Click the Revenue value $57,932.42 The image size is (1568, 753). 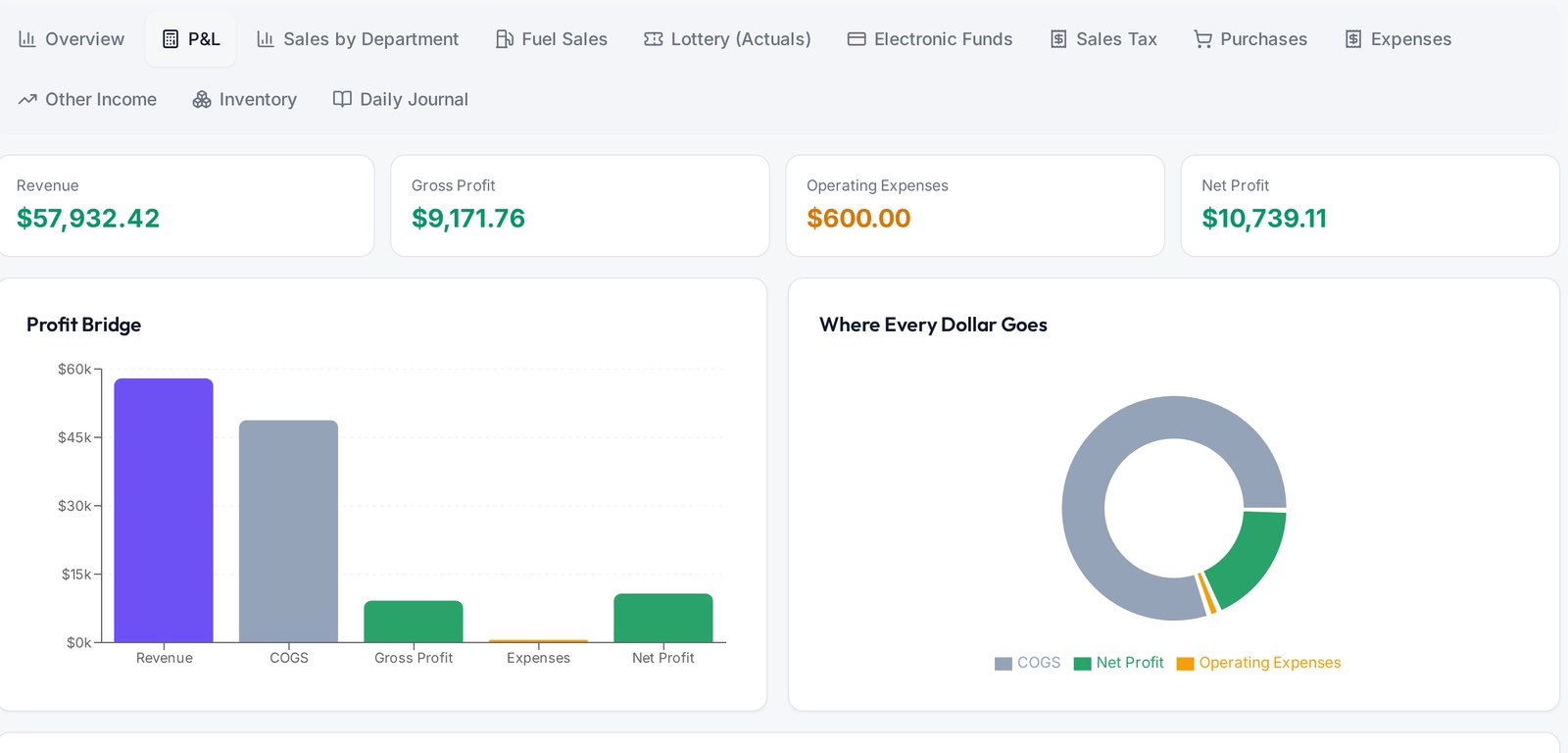(x=88, y=219)
